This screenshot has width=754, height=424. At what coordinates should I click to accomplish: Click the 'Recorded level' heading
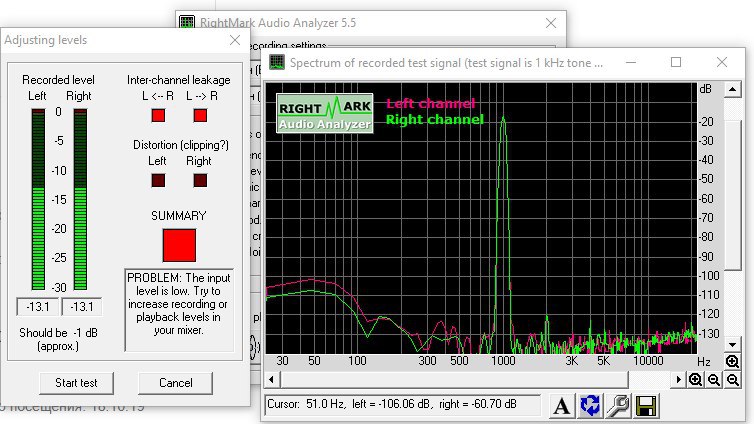(x=58, y=80)
